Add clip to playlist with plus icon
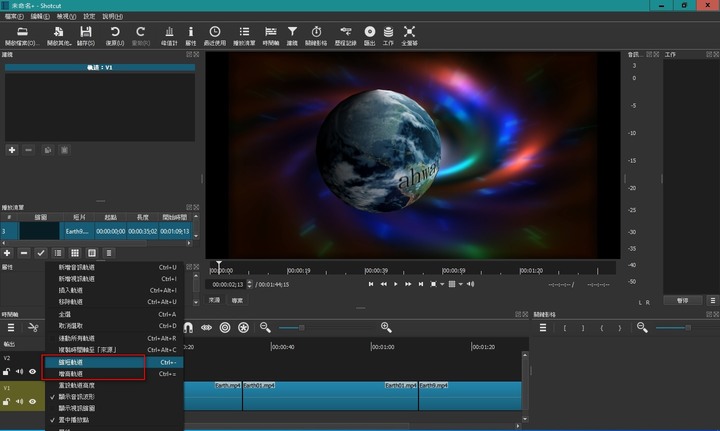The height and width of the screenshot is (431, 720). click(7, 253)
